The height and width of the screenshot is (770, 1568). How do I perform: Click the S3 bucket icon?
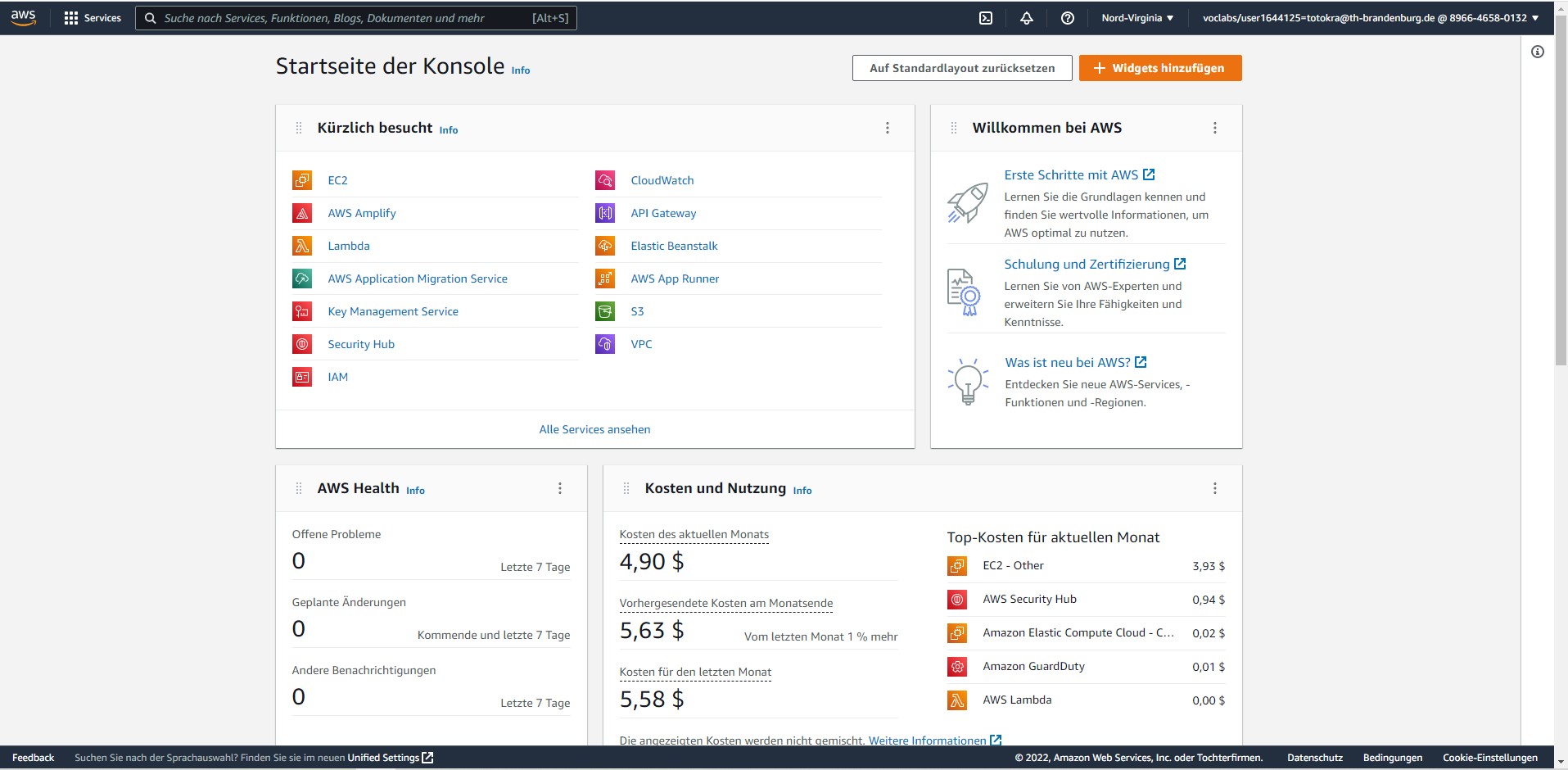[605, 311]
